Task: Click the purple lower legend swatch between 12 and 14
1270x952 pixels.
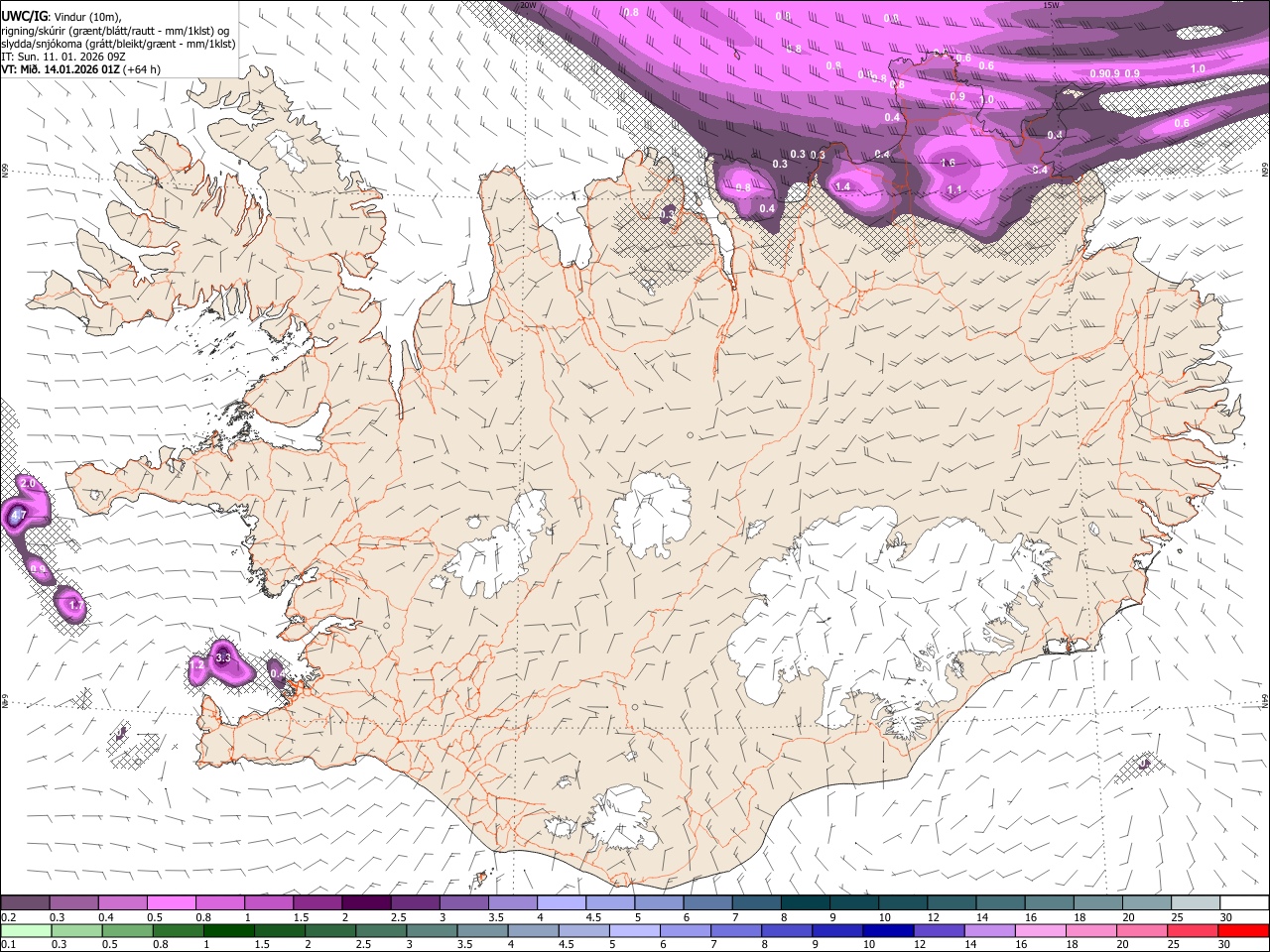Action: [x=940, y=930]
